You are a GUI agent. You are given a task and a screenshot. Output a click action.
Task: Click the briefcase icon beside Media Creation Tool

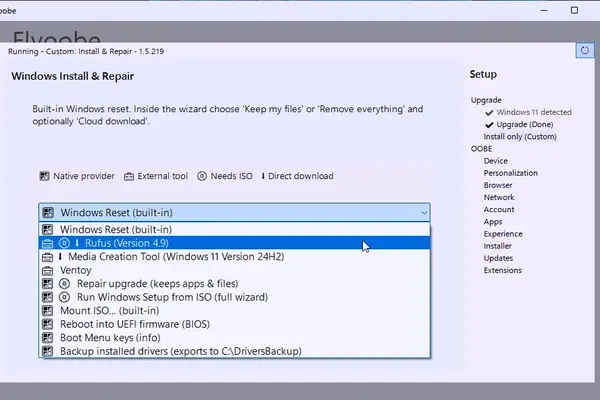(47, 256)
